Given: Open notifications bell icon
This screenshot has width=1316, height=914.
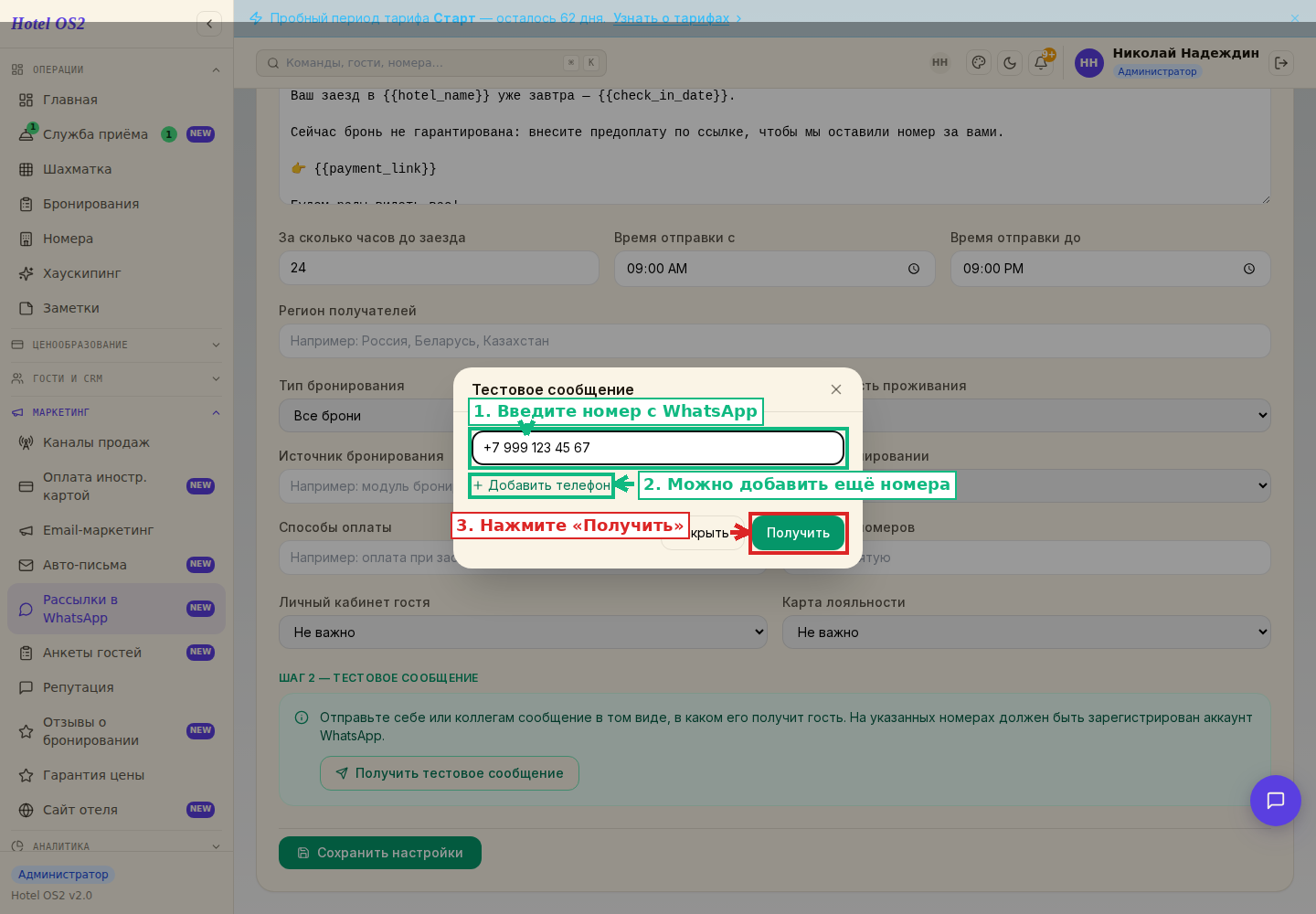Looking at the screenshot, I should click(1041, 63).
